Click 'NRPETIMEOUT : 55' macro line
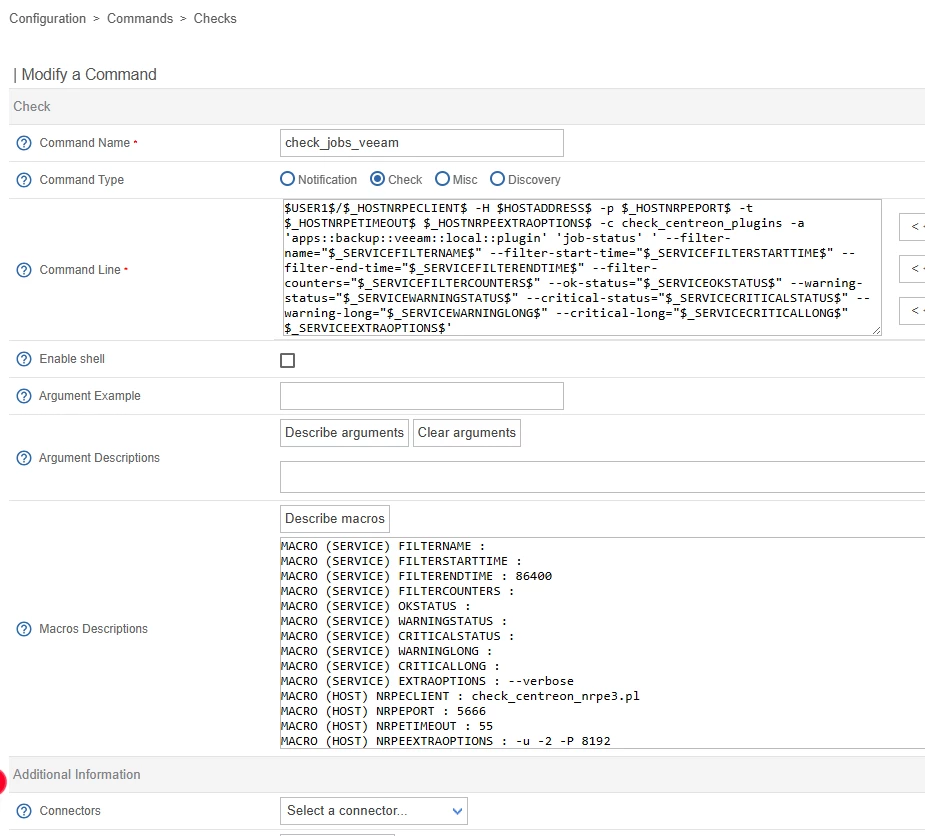The image size is (925, 836). click(x=387, y=726)
